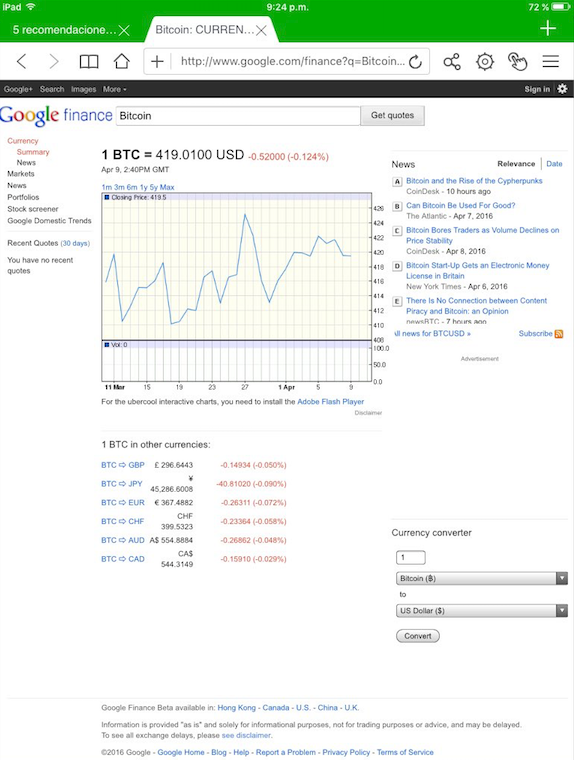The height and width of the screenshot is (760, 574).
Task: Select the 'Bitcoin: CURREN' tab
Action: (204, 30)
